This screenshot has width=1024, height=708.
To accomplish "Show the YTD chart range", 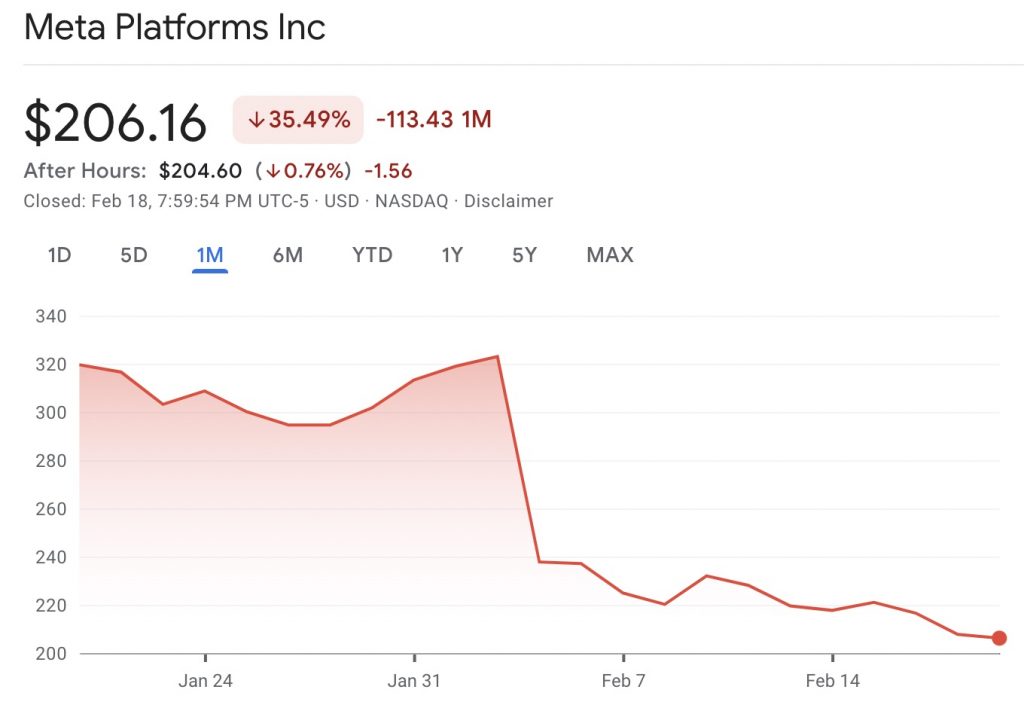I will tap(372, 255).
